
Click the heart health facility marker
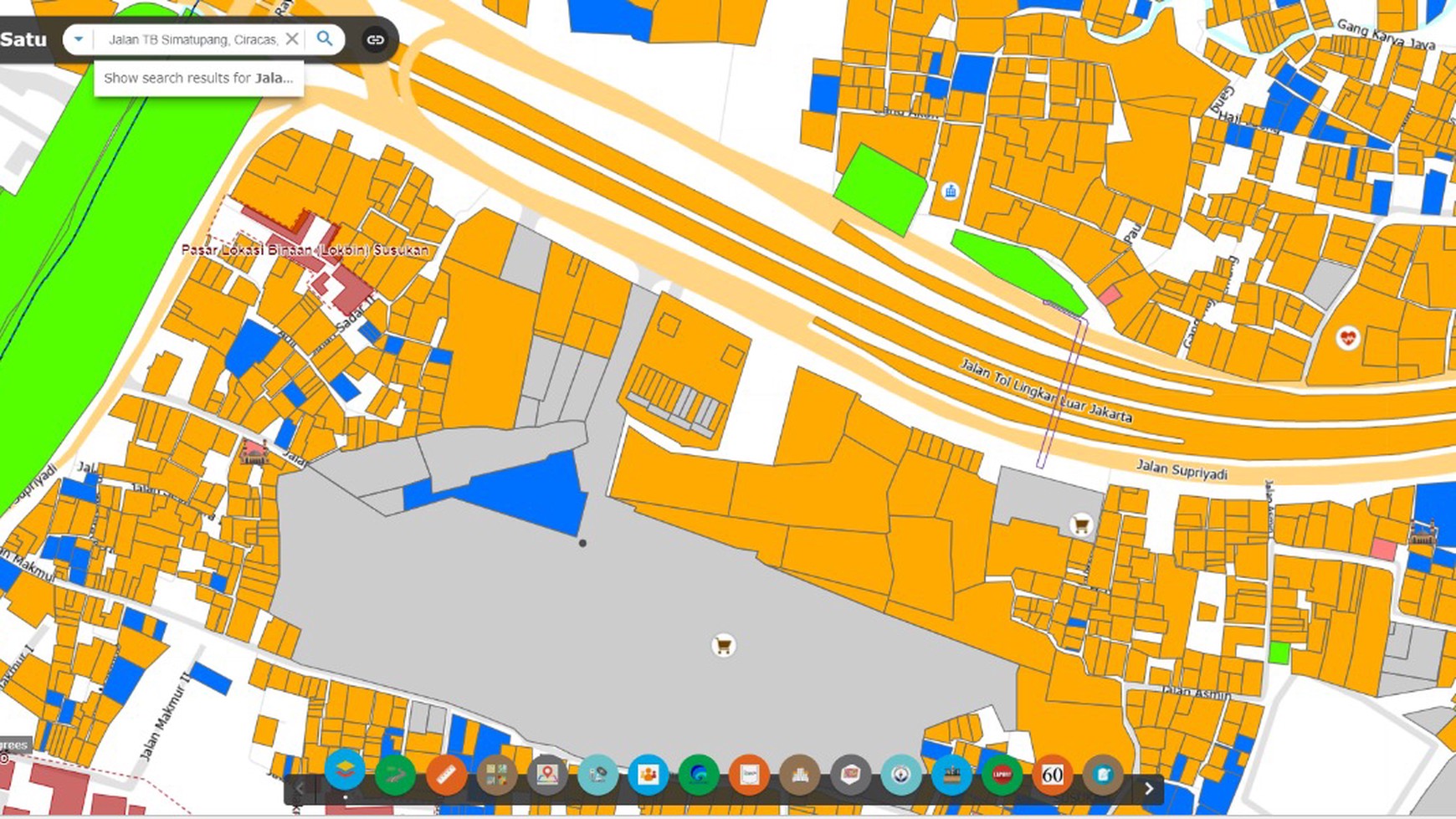1346,338
